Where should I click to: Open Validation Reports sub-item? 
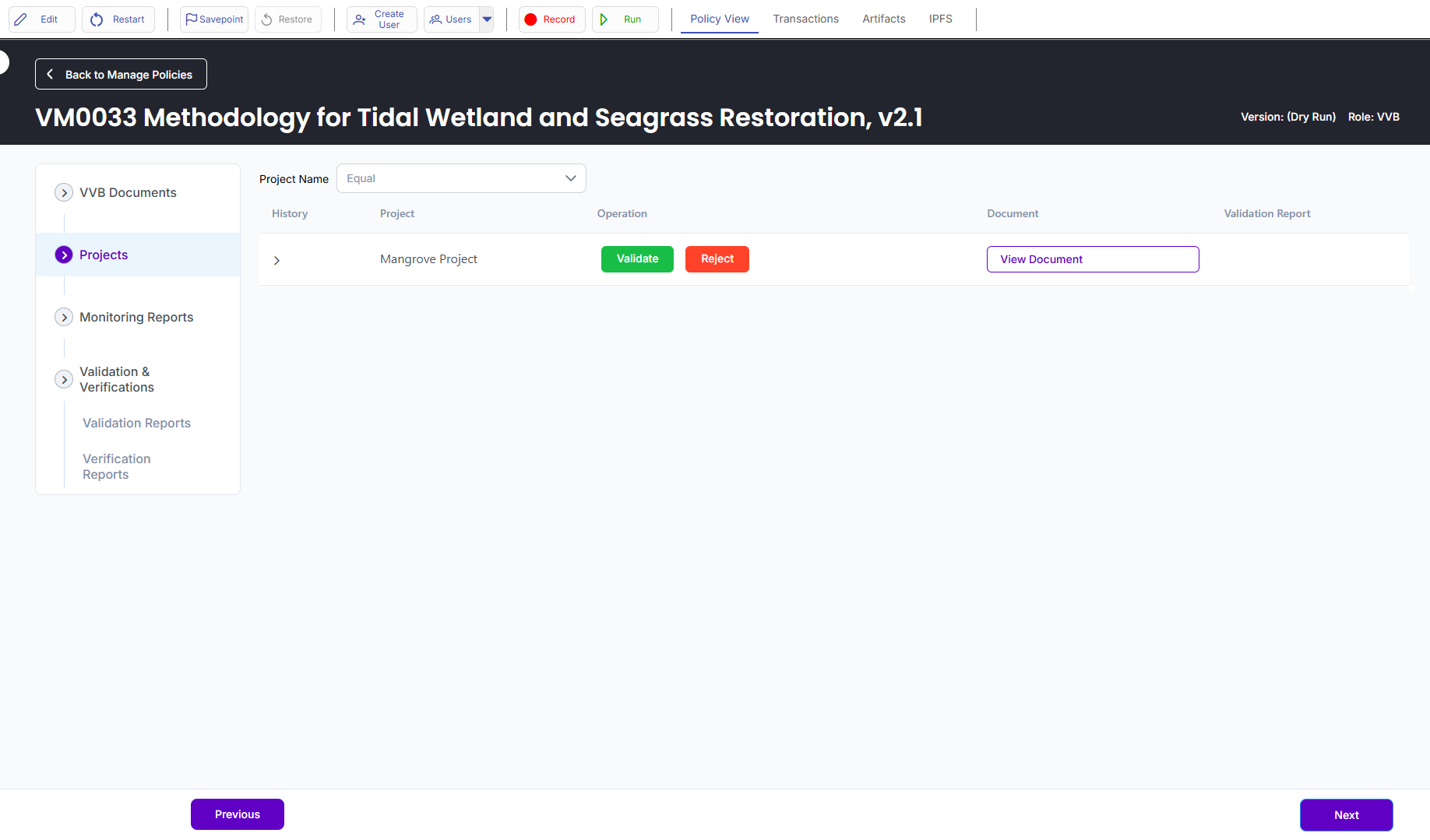click(136, 423)
